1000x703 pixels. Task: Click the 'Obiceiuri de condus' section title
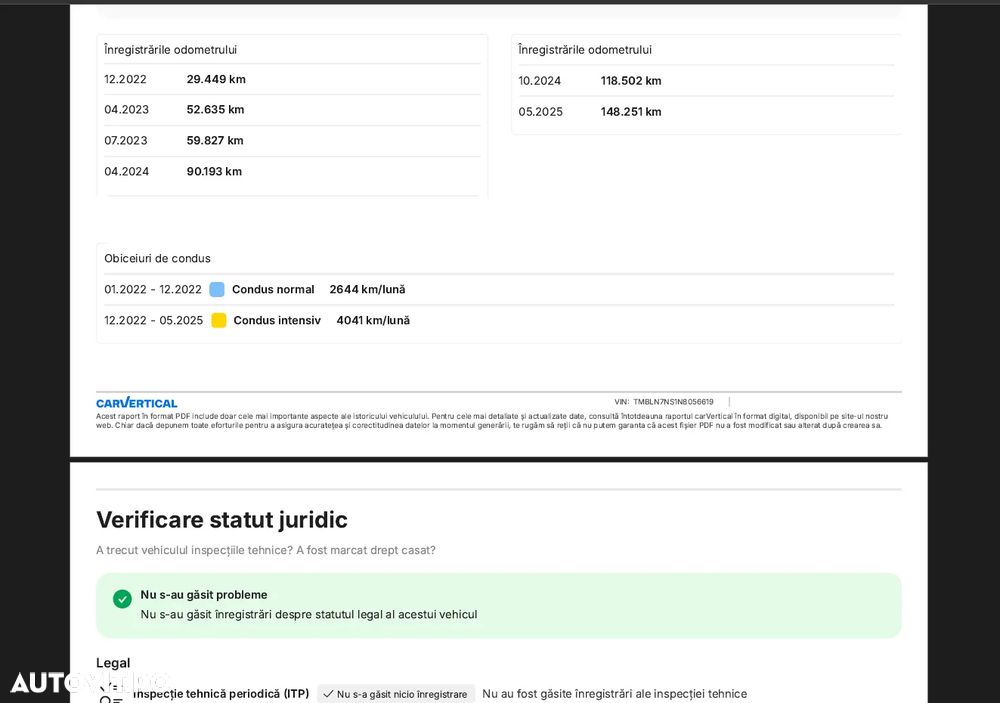tap(157, 258)
